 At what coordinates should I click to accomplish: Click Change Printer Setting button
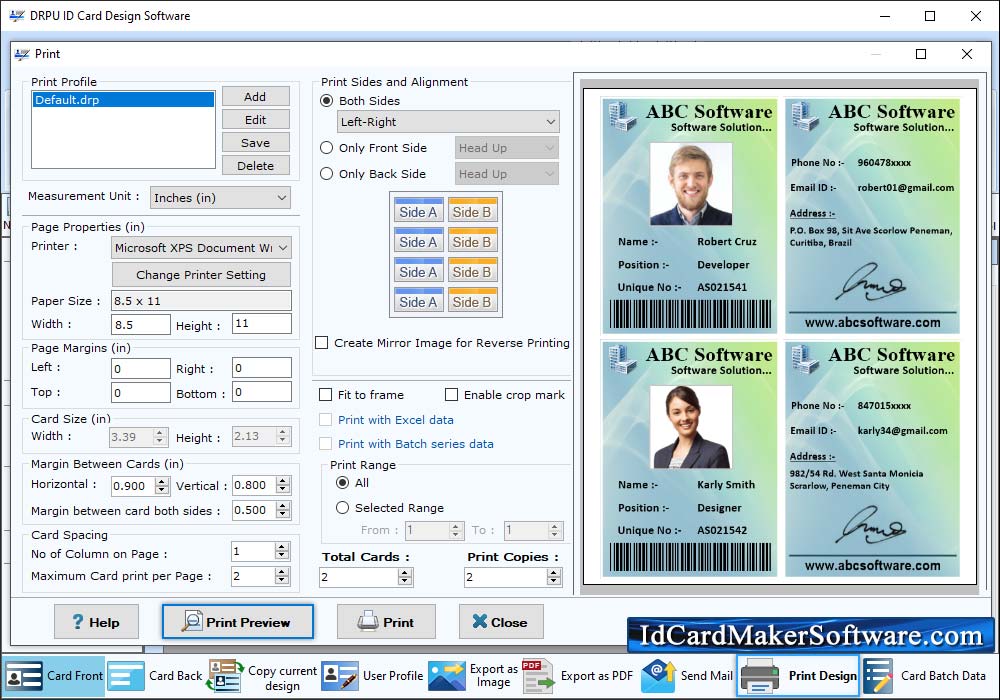coord(201,275)
